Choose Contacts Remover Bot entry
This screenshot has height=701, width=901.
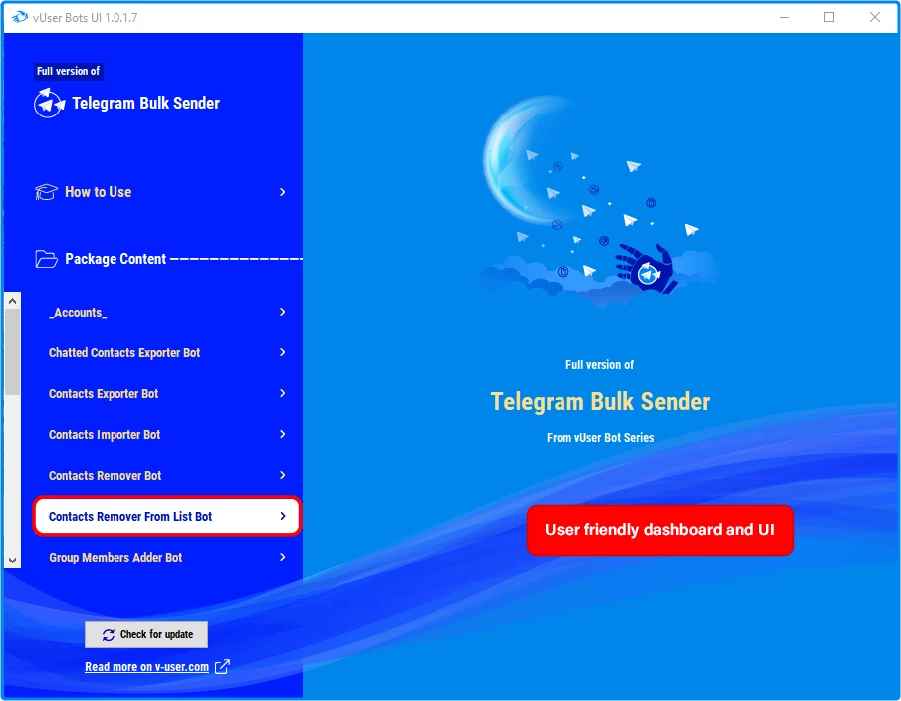[167, 476]
